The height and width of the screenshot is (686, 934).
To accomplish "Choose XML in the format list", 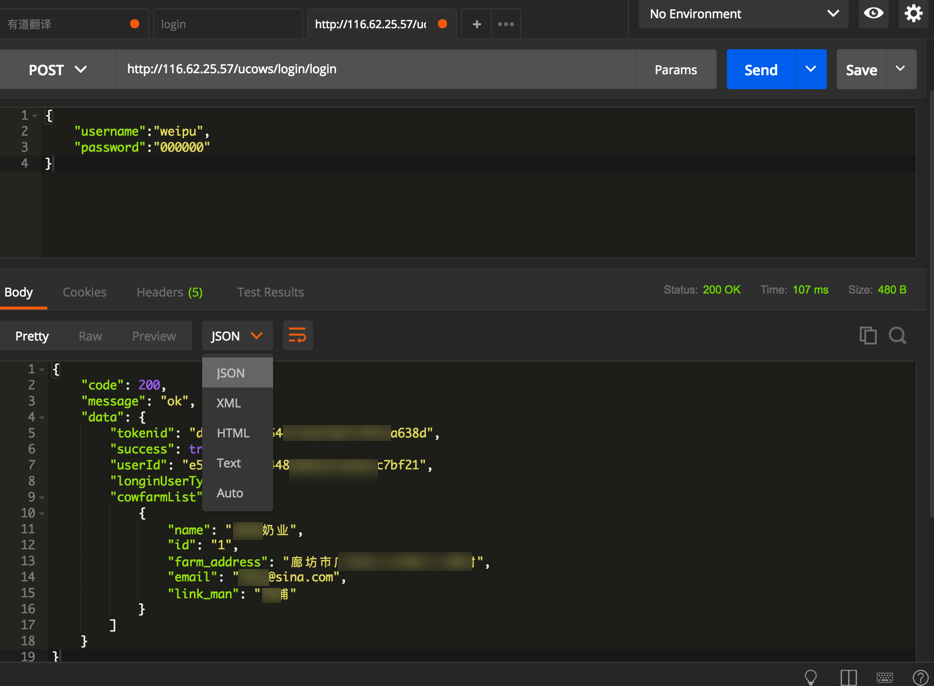I will coord(238,403).
